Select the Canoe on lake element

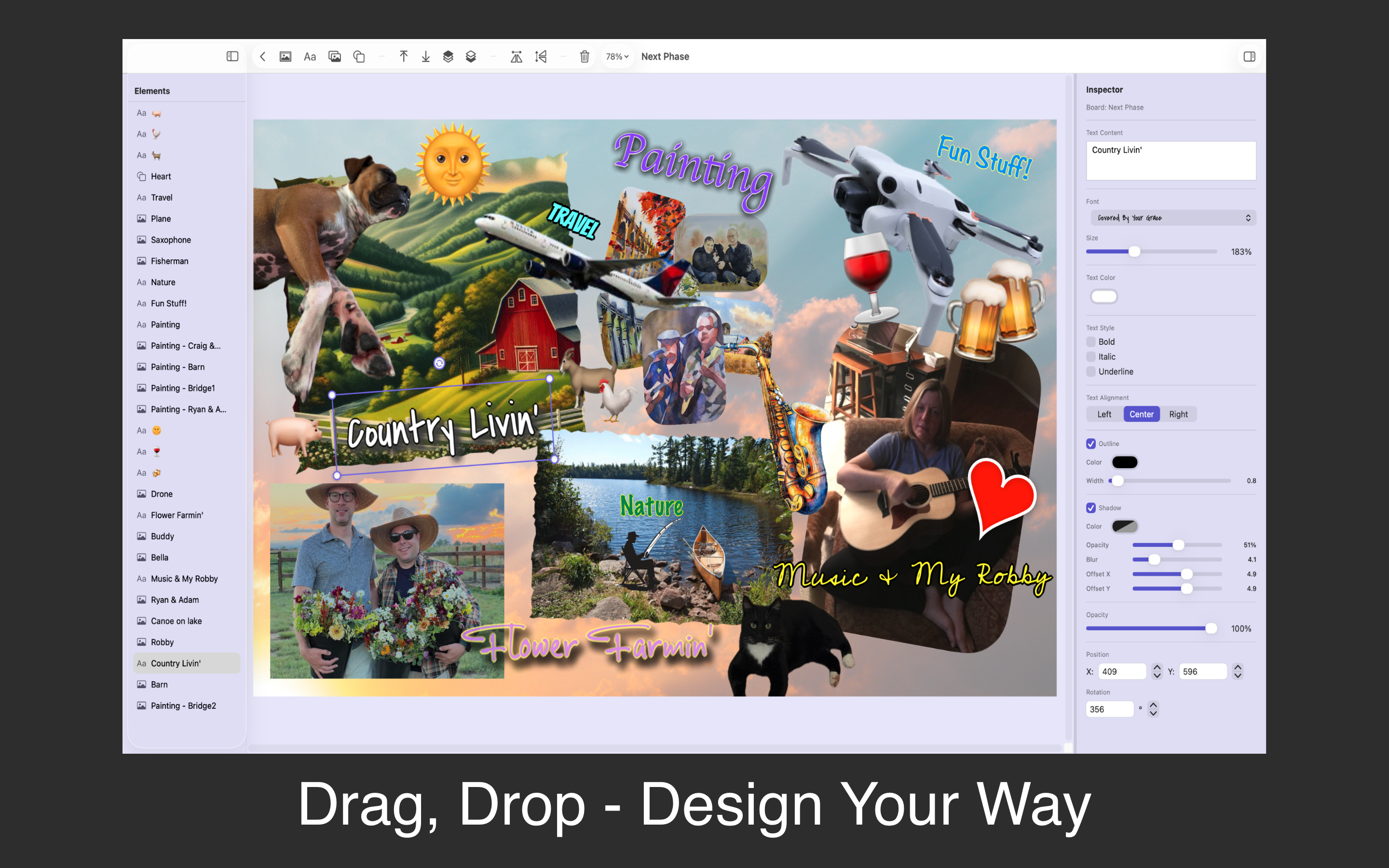point(187,621)
